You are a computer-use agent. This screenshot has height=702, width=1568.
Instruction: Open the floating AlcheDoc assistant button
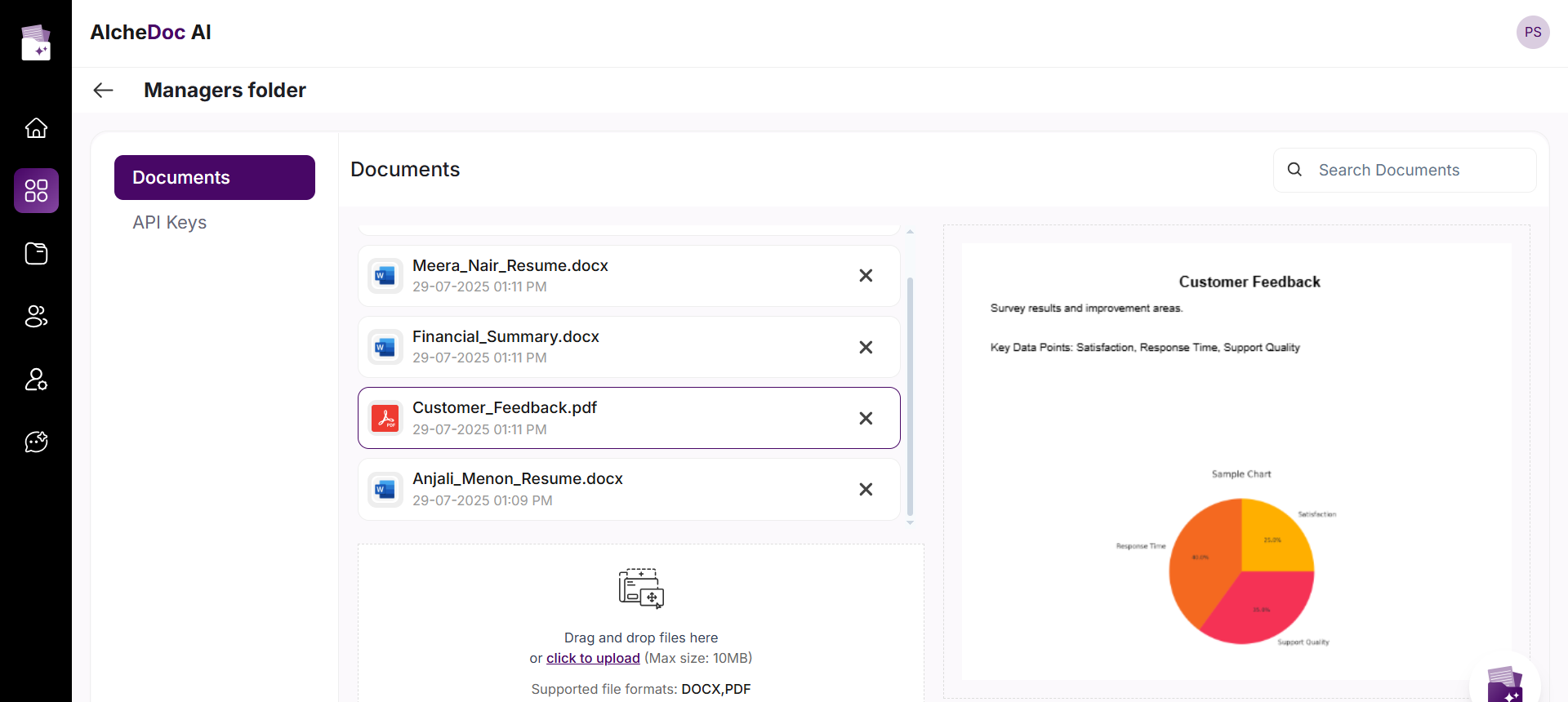click(x=1505, y=684)
